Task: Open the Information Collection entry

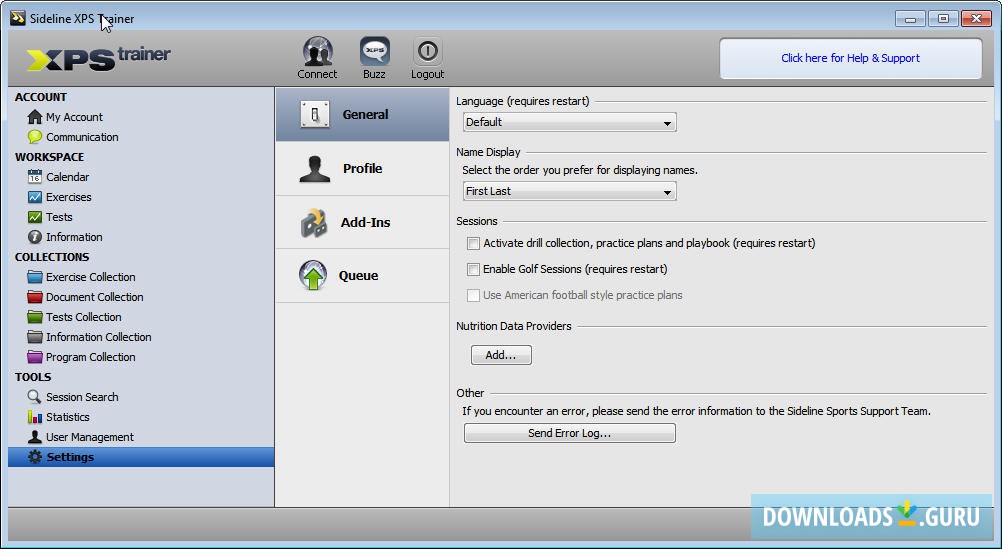Action: coord(98,337)
